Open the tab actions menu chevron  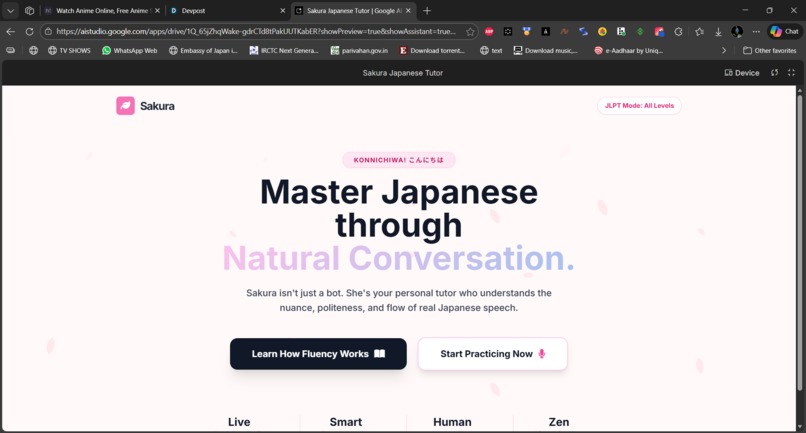pos(10,11)
